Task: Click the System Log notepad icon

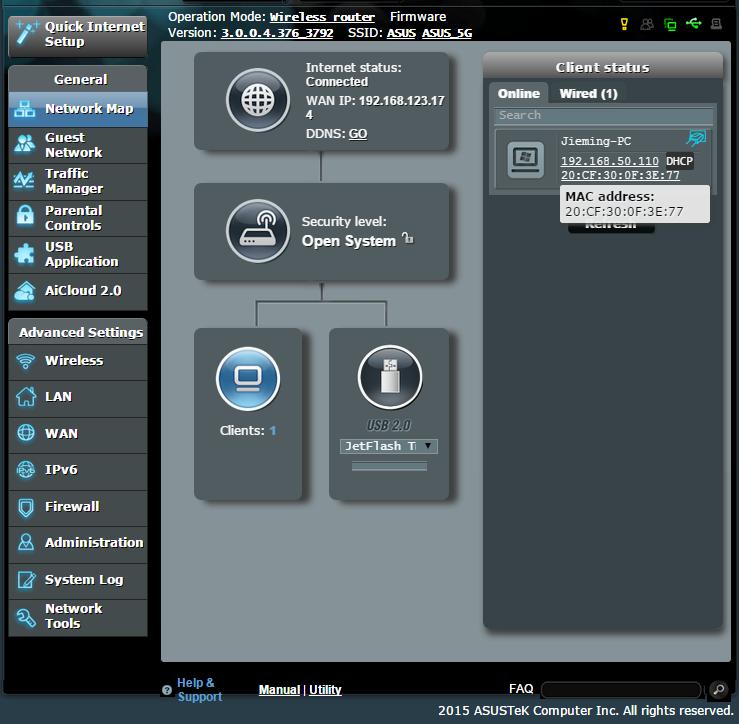Action: [x=26, y=579]
